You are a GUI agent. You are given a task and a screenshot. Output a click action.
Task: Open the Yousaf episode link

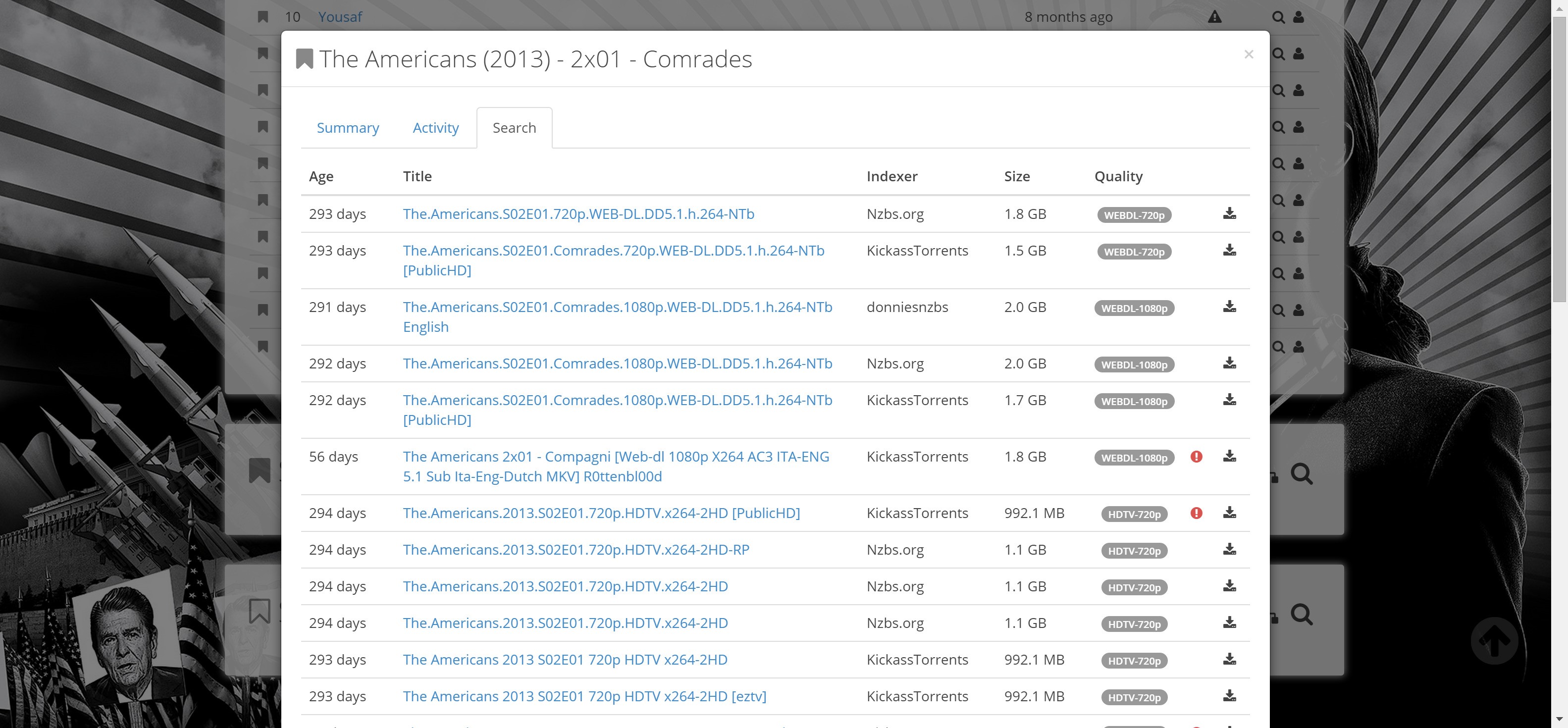(340, 16)
